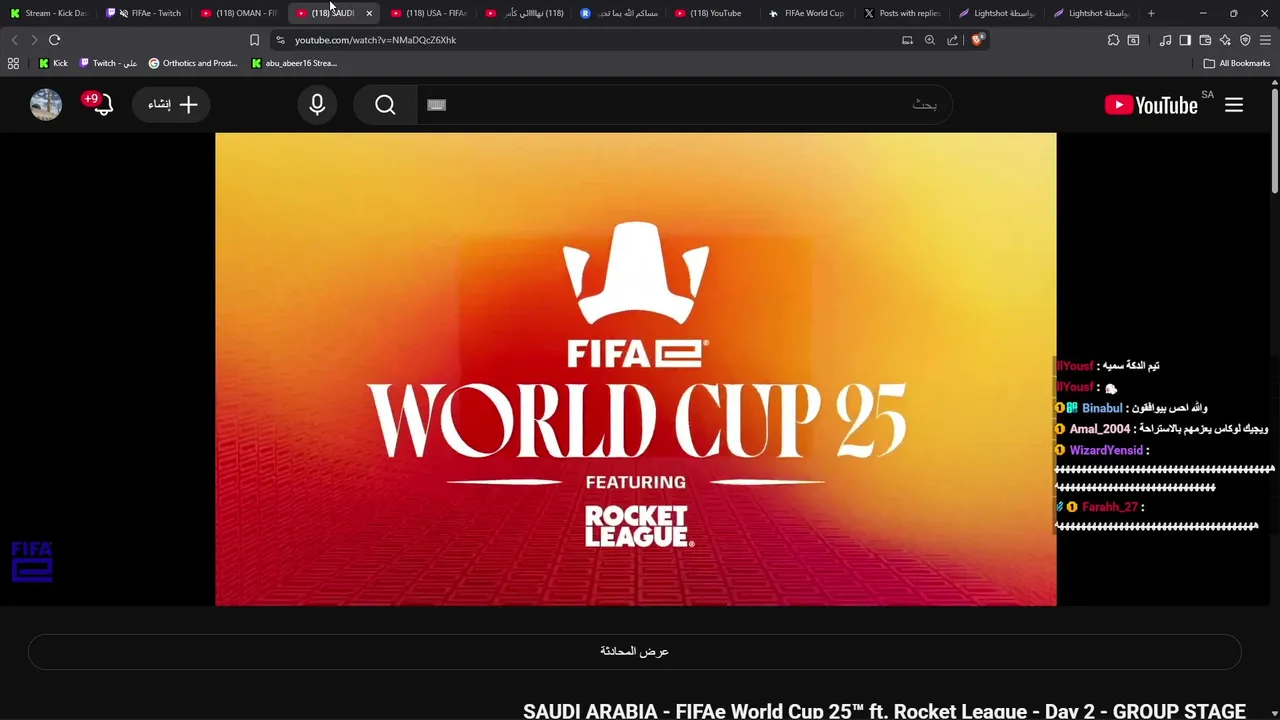Open Brave Shields lion icon
This screenshot has width=1280, height=720.
point(977,40)
